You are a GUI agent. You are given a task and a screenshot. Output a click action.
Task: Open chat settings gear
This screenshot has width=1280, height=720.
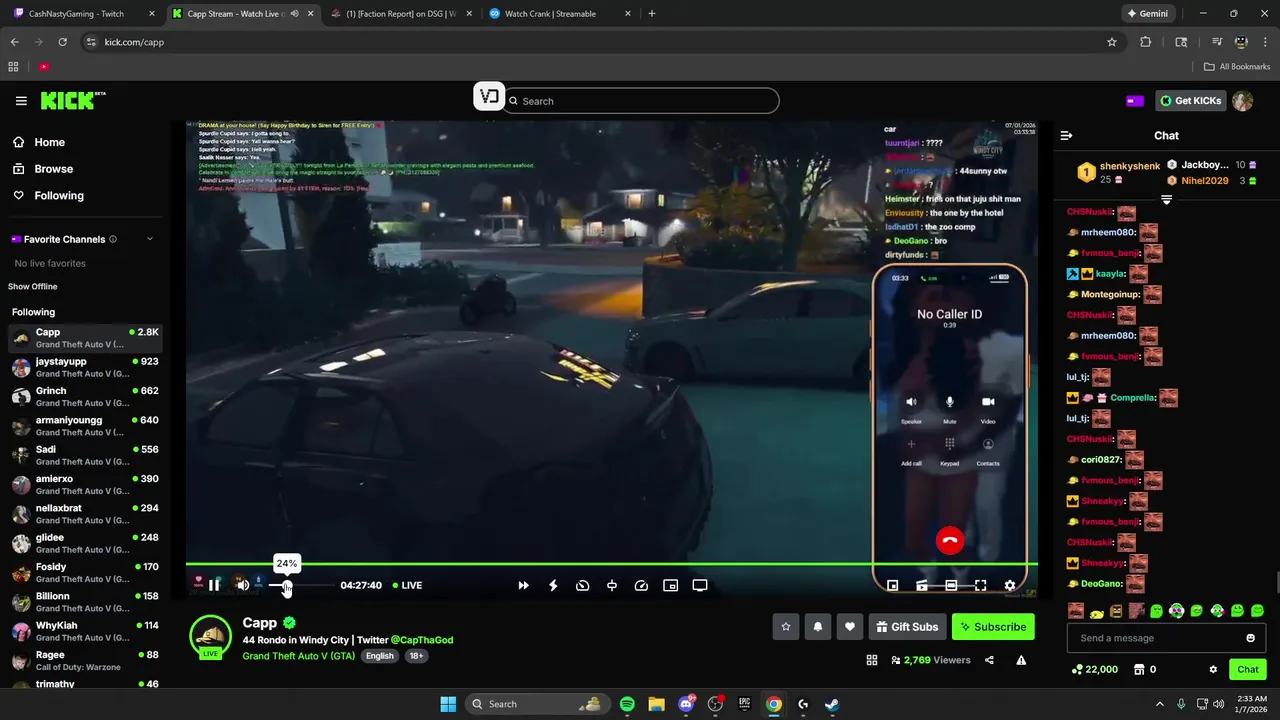point(1213,670)
